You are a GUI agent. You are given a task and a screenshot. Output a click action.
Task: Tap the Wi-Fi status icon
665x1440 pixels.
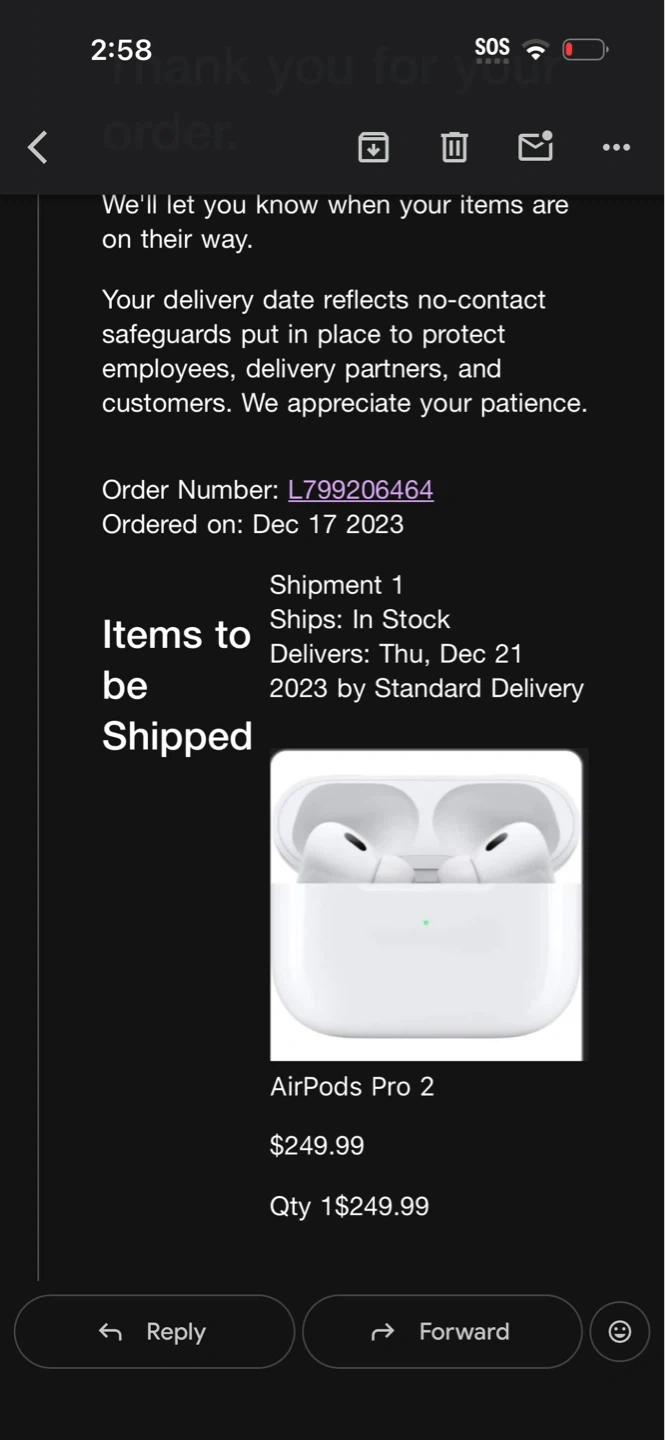pos(537,50)
